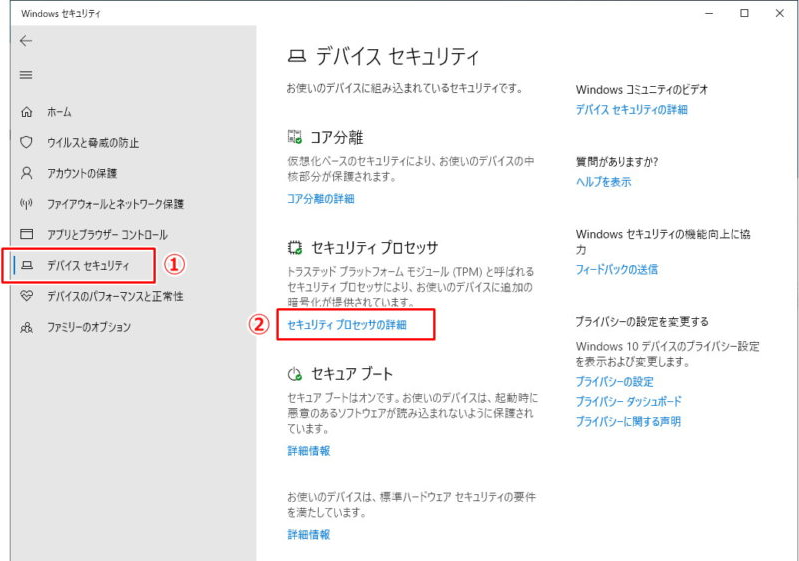
Task: Click the プライバシーの設定を変更する heading
Action: pos(642,322)
